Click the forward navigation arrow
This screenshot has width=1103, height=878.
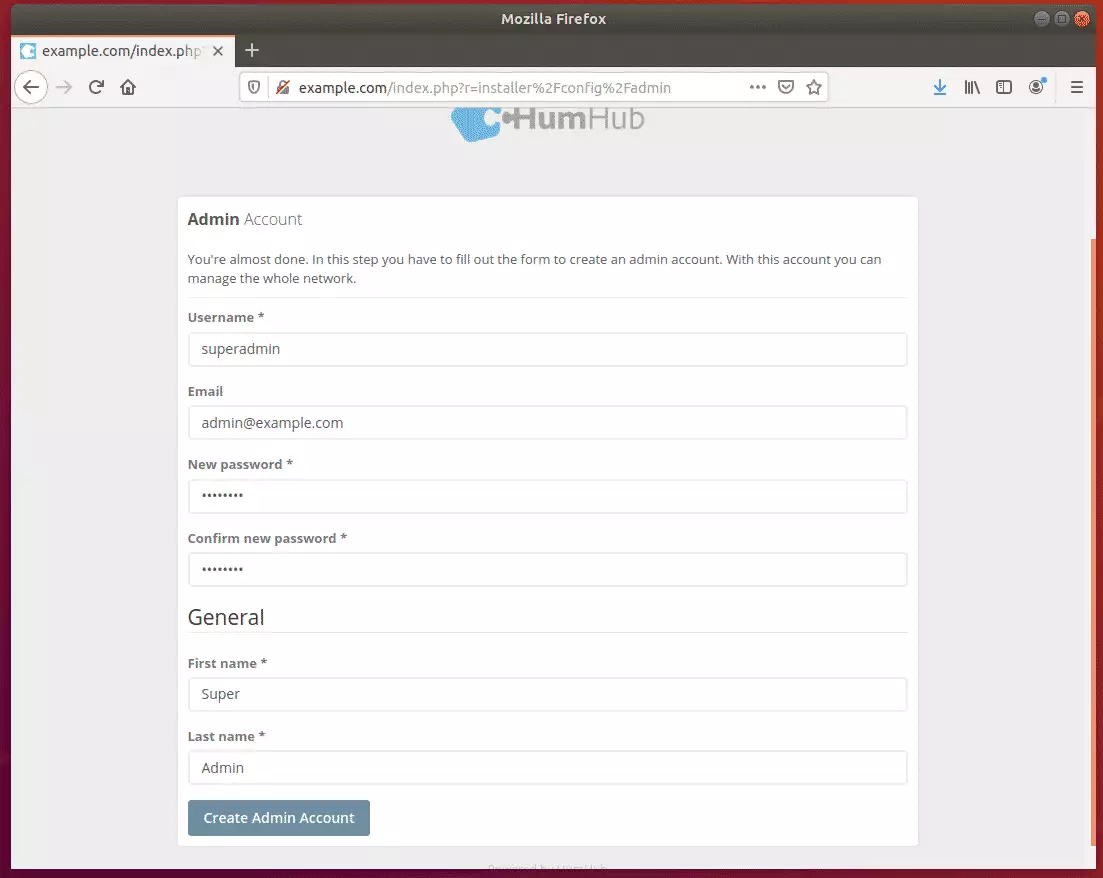pos(64,87)
